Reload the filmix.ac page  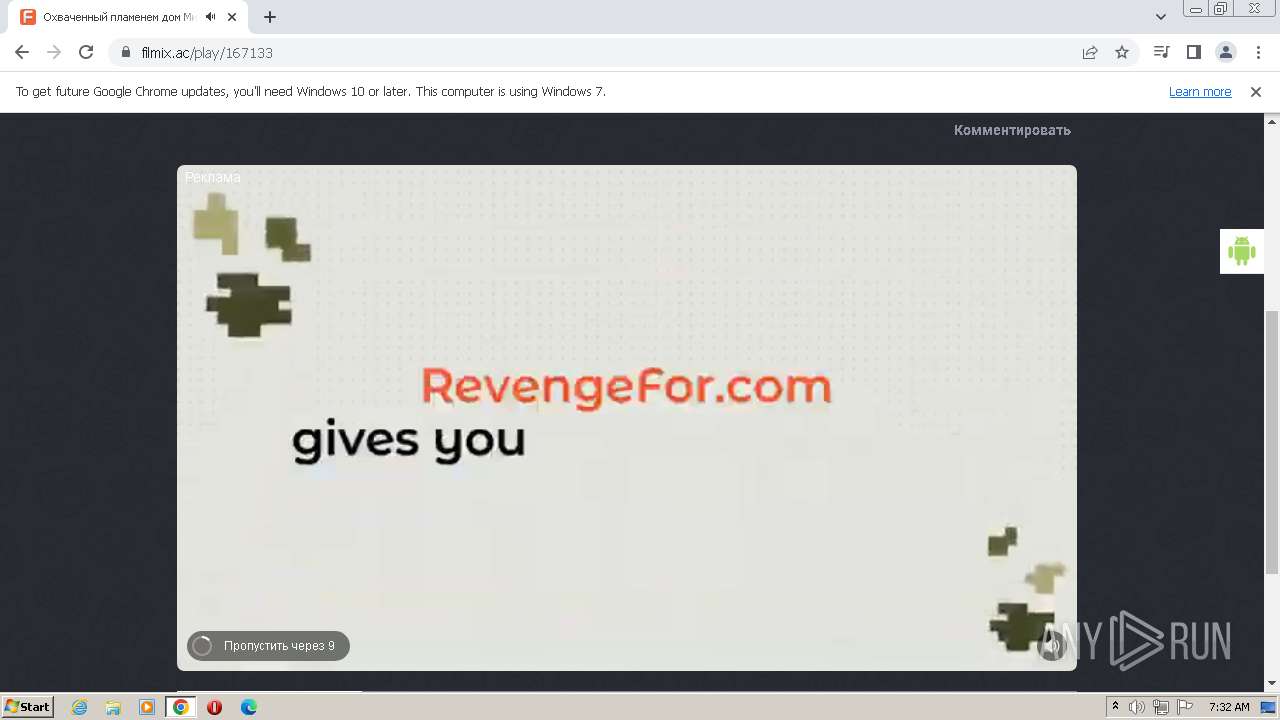(86, 52)
